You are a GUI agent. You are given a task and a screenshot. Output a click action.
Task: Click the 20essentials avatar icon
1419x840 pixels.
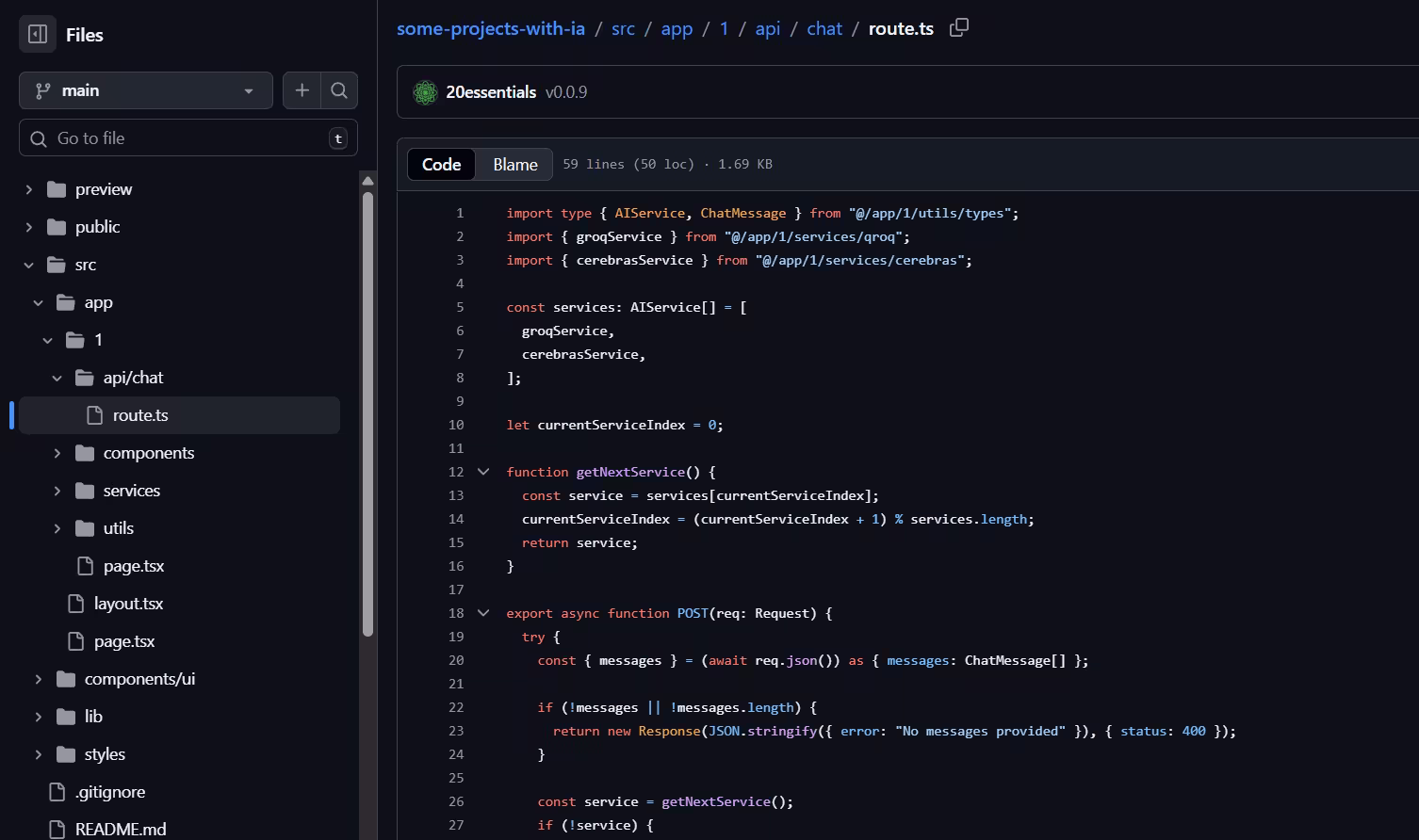[425, 92]
